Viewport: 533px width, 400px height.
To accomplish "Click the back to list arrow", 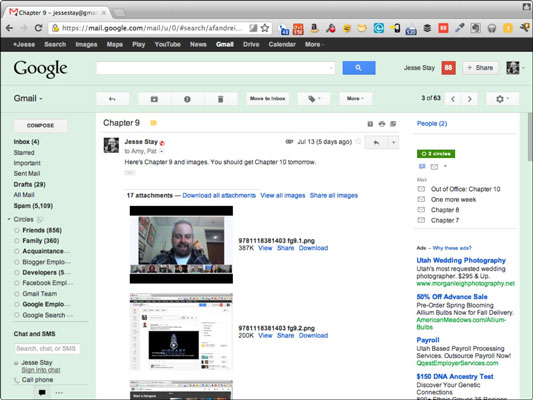I will pos(113,99).
